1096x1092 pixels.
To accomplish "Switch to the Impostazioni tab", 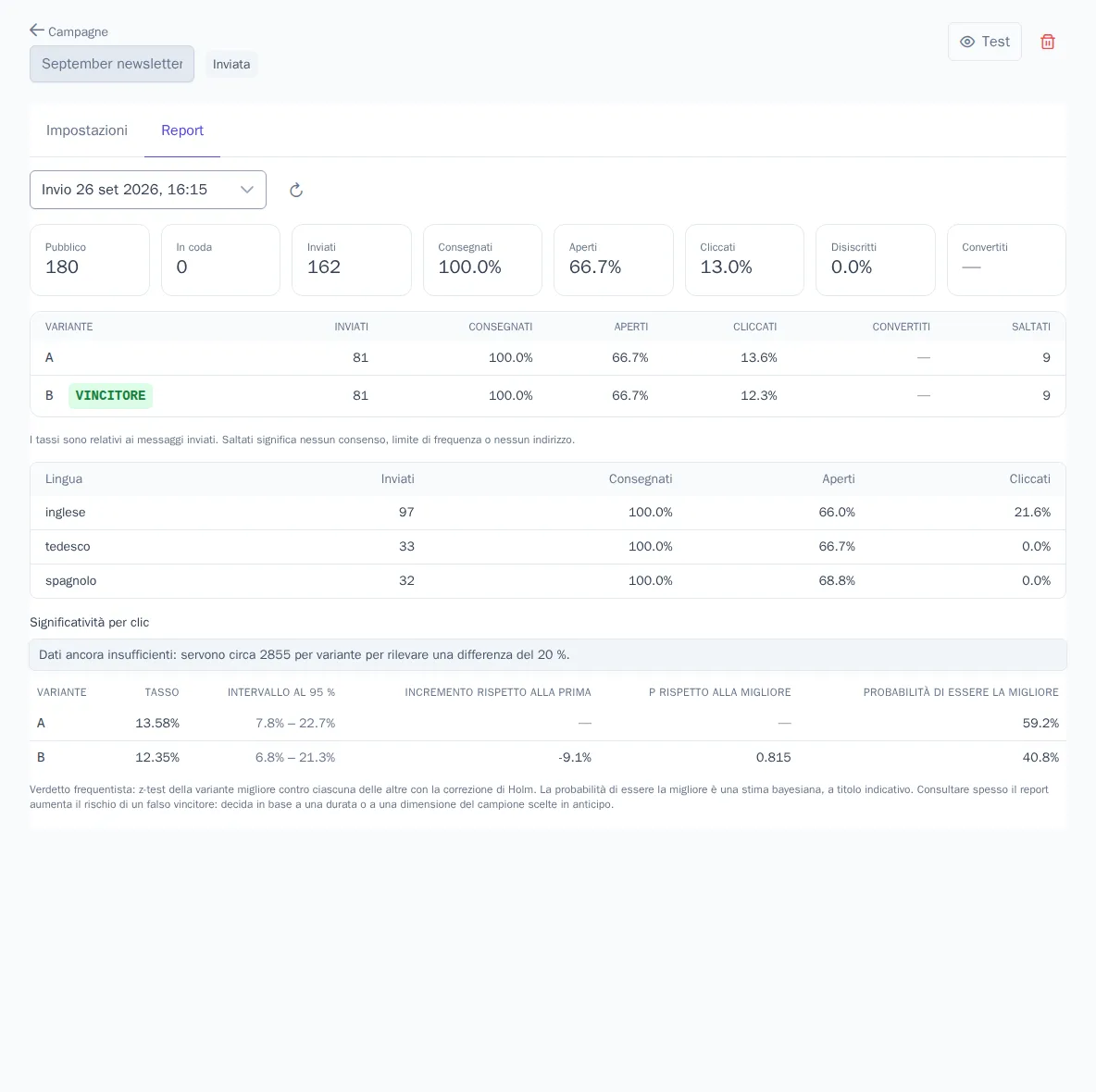I will point(87,130).
